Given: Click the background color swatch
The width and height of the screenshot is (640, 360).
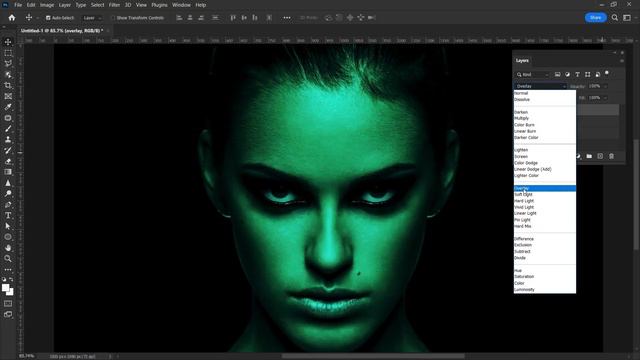Looking at the screenshot, I should [x=10, y=292].
